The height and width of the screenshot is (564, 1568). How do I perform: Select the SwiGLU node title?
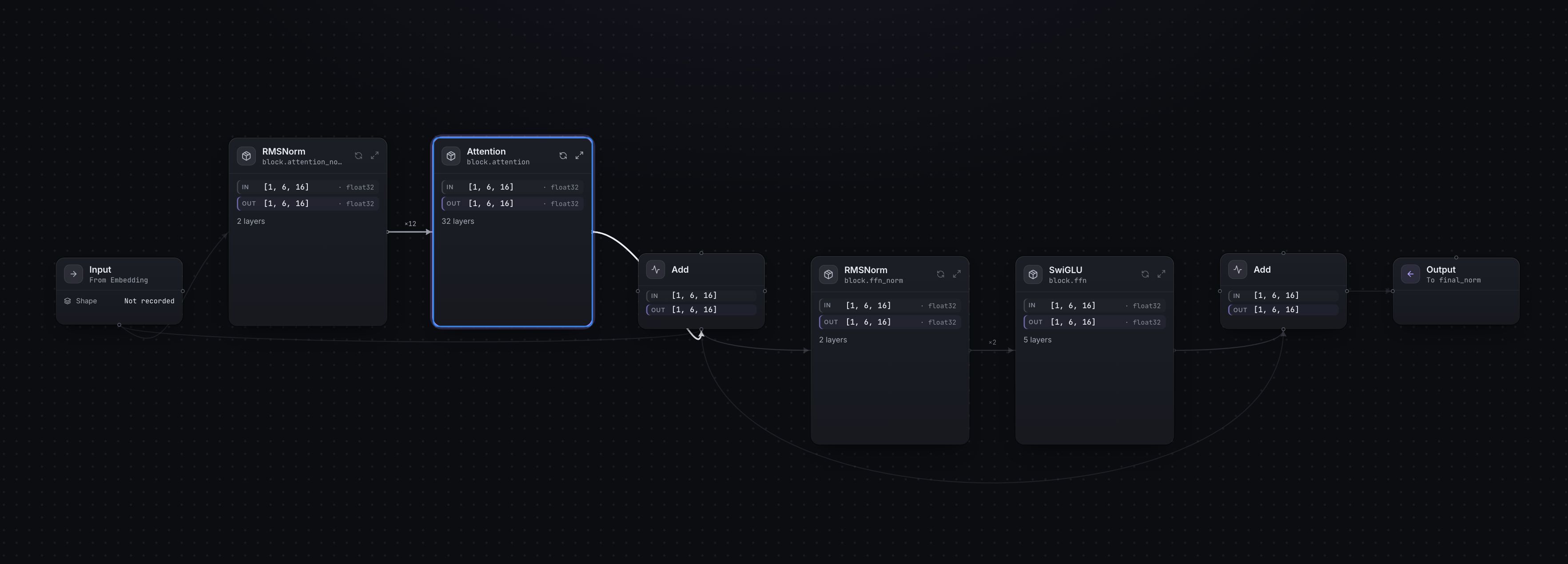tap(1065, 270)
